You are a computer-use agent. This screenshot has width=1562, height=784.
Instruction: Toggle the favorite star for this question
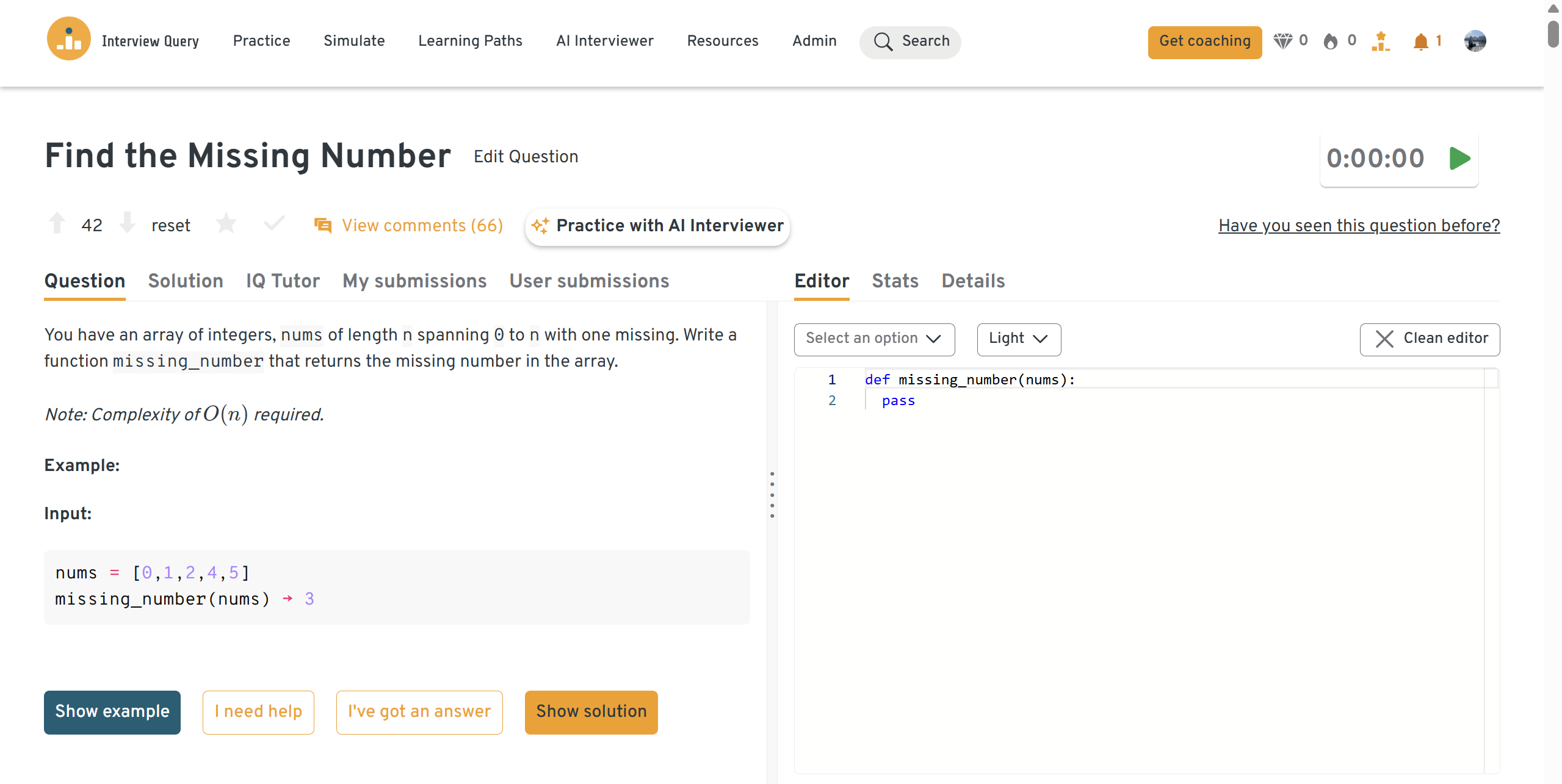pyautogui.click(x=226, y=223)
